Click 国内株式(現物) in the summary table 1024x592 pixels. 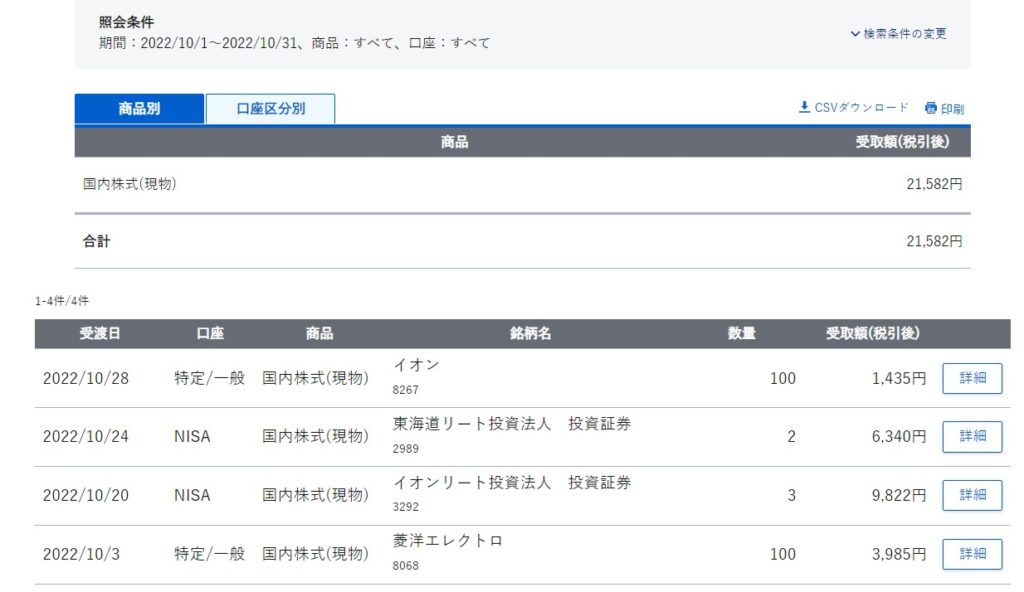click(130, 184)
